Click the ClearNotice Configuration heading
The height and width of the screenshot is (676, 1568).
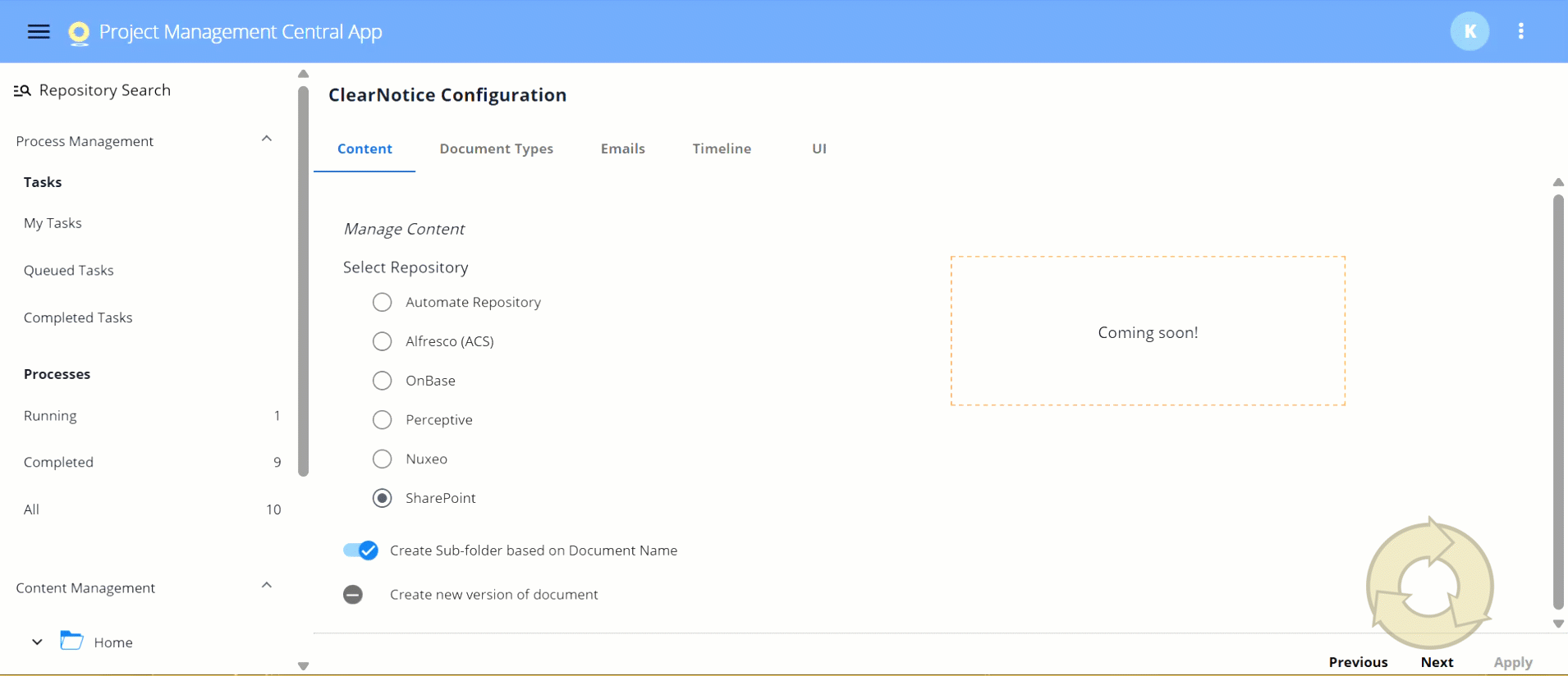point(447,95)
